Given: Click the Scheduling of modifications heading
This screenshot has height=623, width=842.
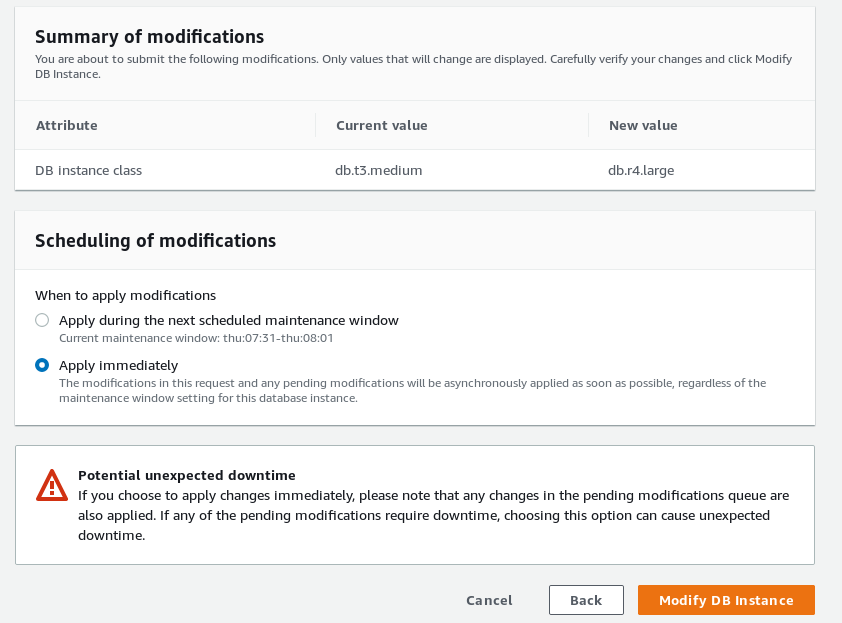Looking at the screenshot, I should [x=155, y=241].
